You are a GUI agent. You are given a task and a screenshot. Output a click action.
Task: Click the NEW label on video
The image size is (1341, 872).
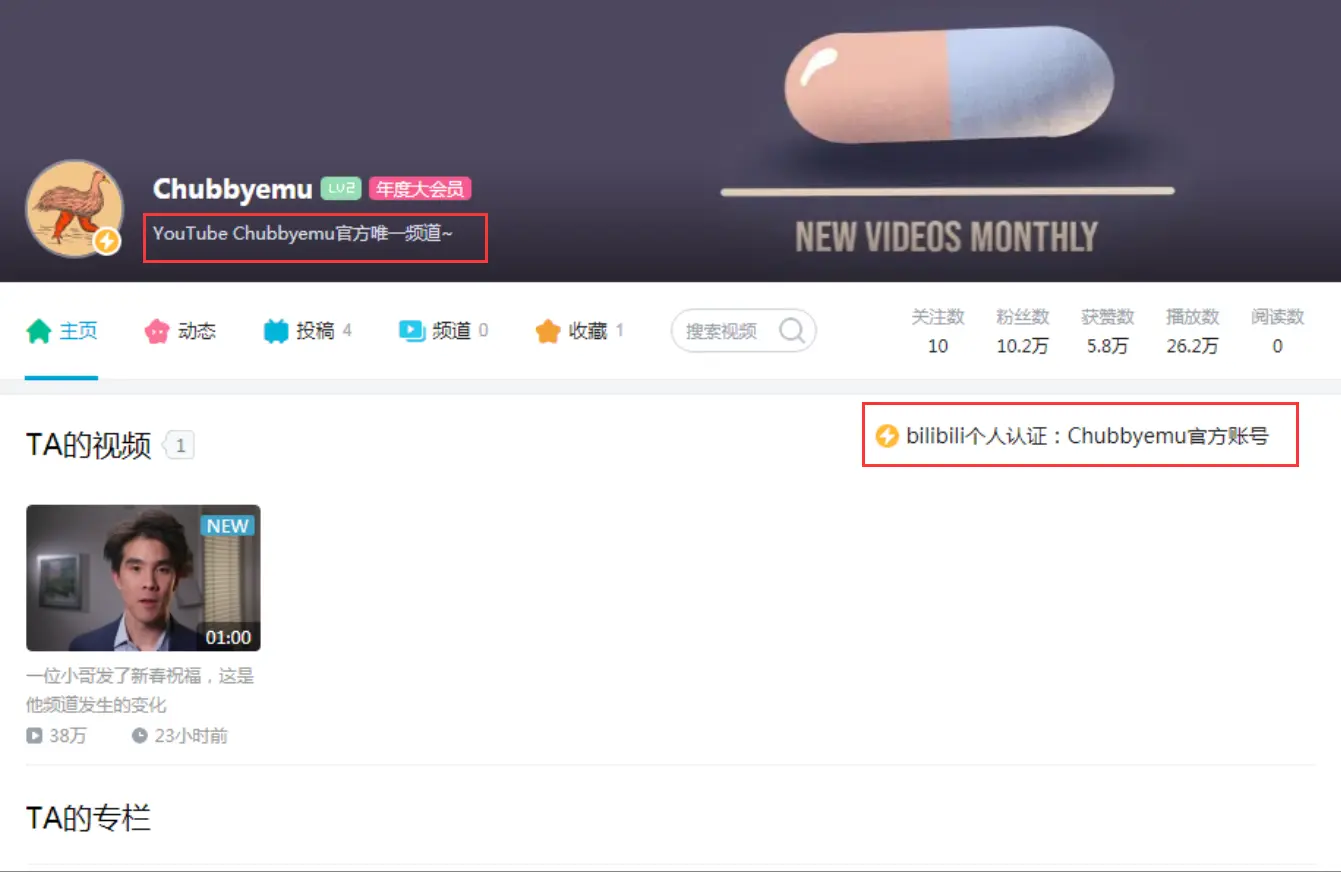click(x=228, y=526)
